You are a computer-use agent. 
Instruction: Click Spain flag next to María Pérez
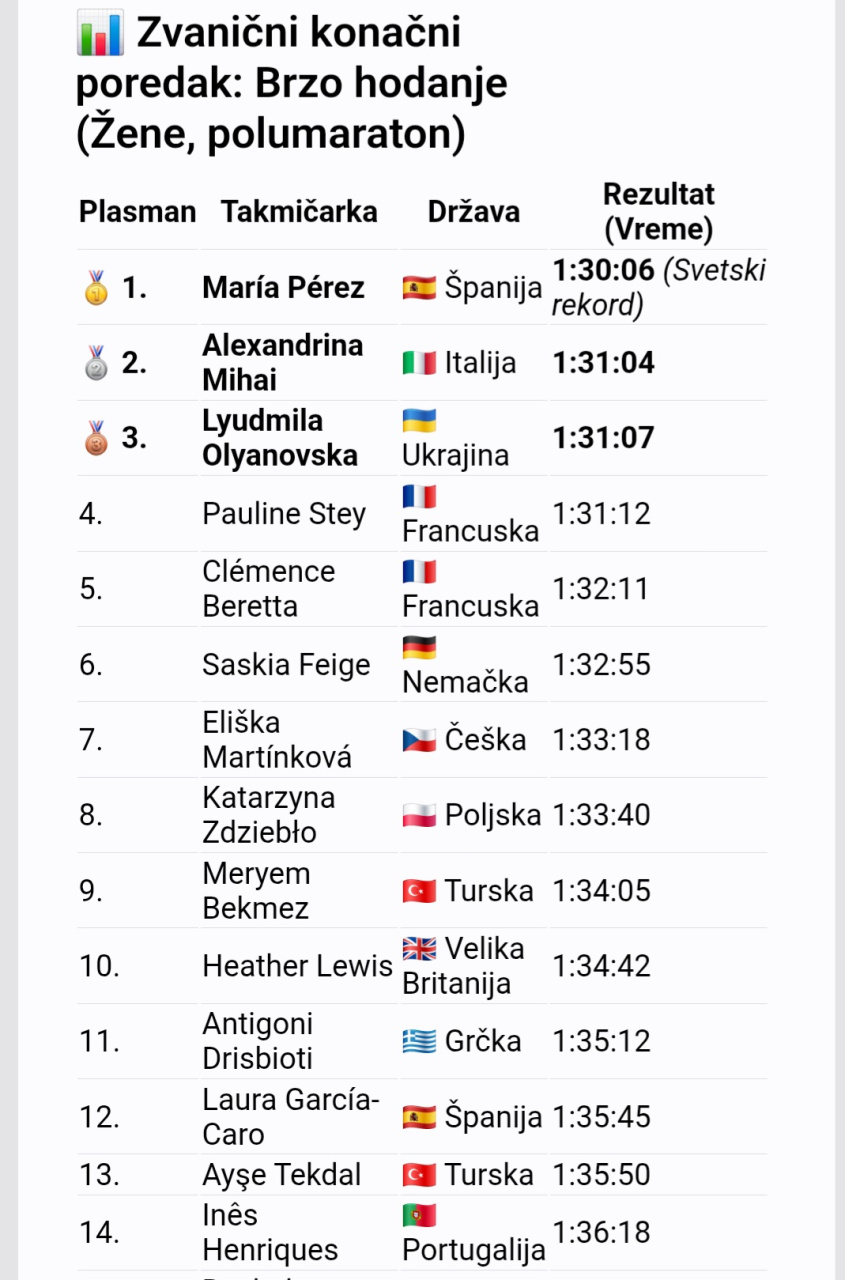(419, 288)
